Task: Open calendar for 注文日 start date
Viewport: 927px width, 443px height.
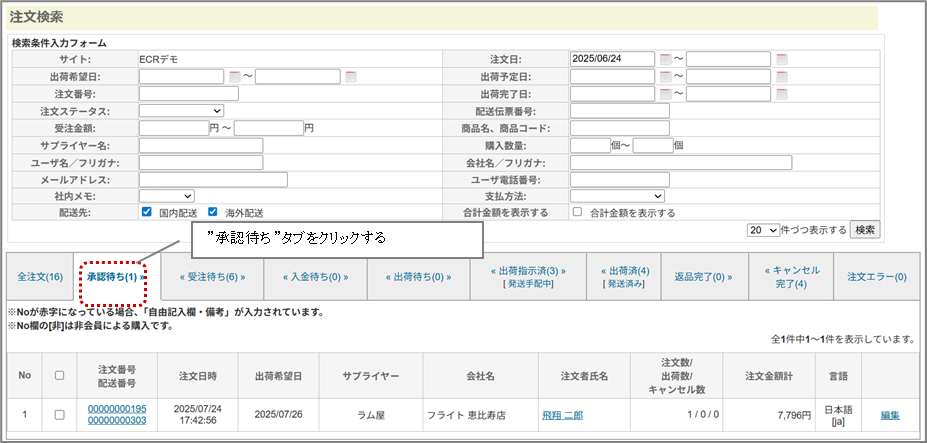Action: [x=665, y=59]
